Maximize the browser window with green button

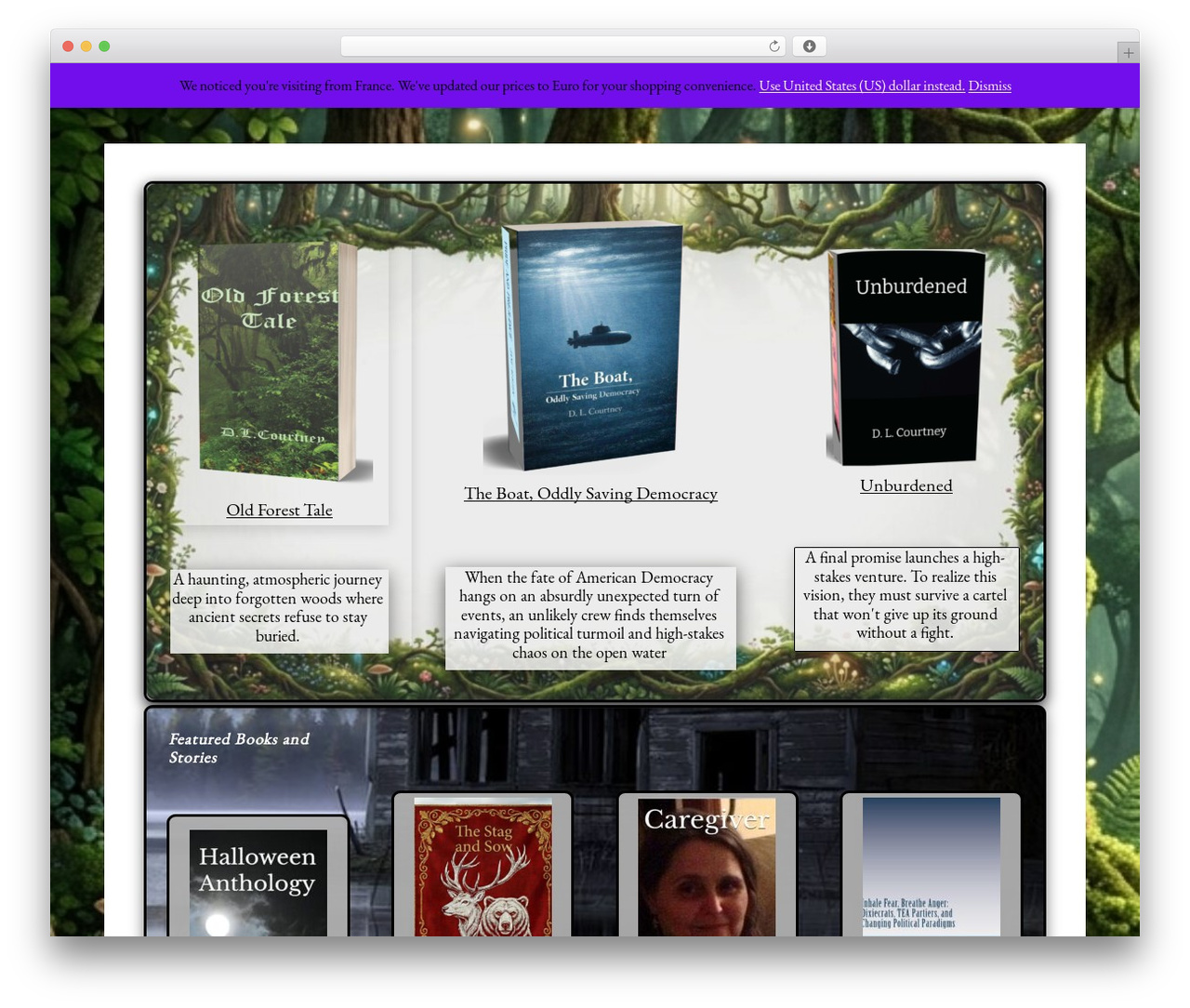(104, 46)
